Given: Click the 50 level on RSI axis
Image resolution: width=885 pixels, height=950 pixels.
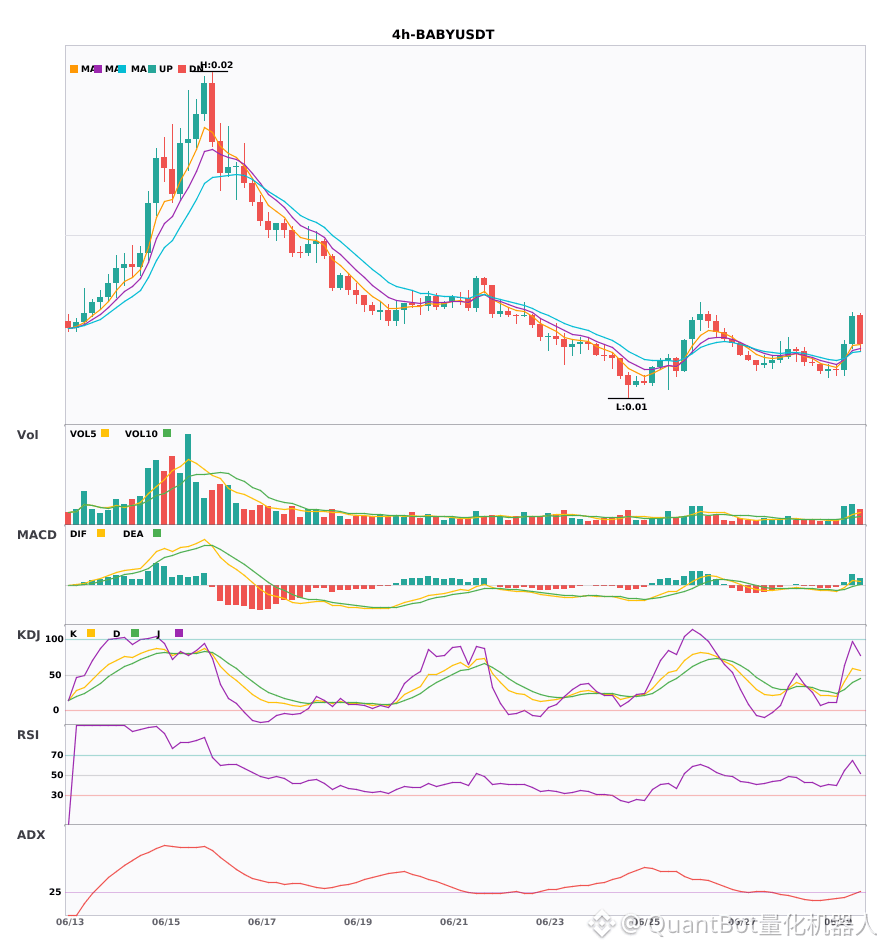Looking at the screenshot, I should point(57,775).
